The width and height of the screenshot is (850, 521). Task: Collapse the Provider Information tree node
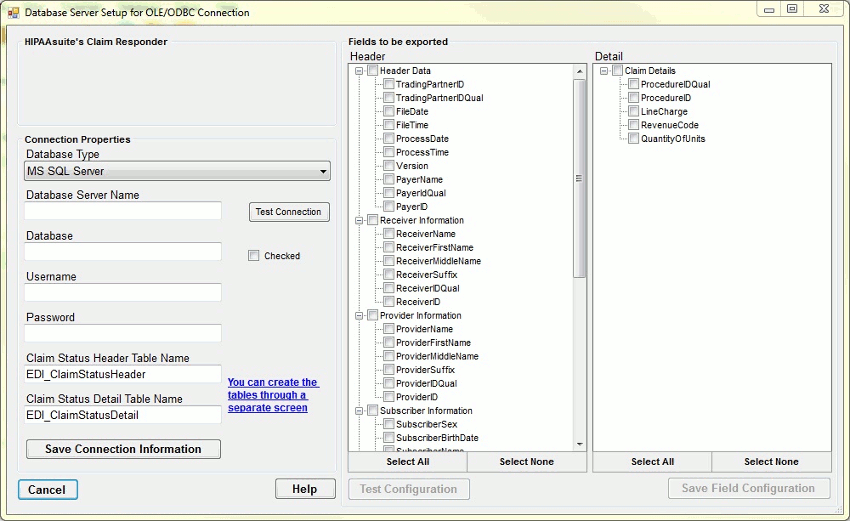point(357,316)
